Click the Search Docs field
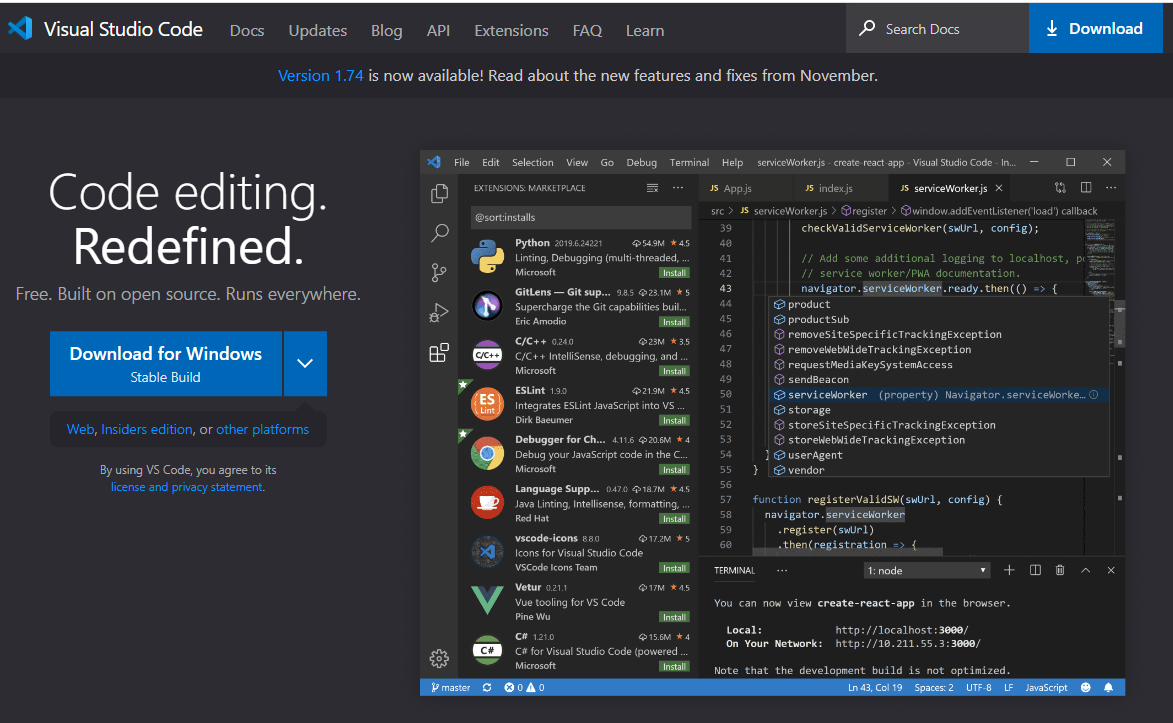The width and height of the screenshot is (1173, 723). tap(937, 28)
